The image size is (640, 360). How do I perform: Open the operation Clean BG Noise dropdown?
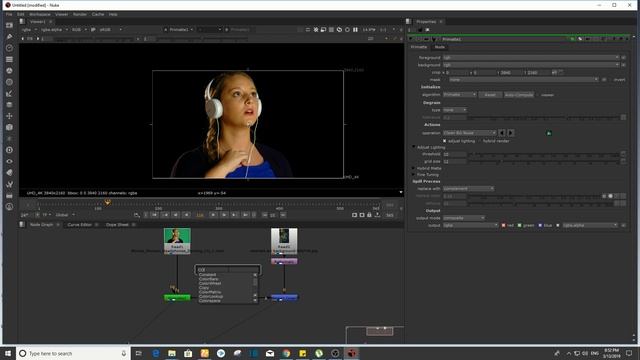coord(469,133)
